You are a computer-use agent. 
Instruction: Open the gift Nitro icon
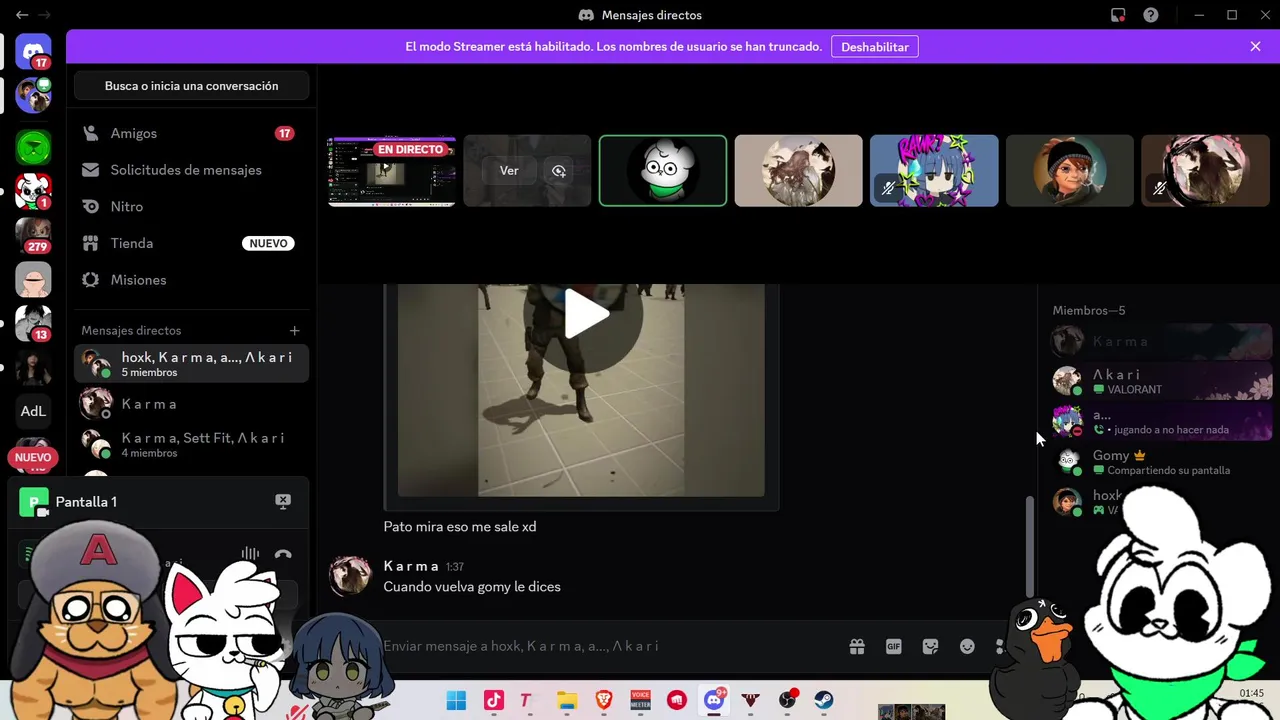click(x=857, y=647)
